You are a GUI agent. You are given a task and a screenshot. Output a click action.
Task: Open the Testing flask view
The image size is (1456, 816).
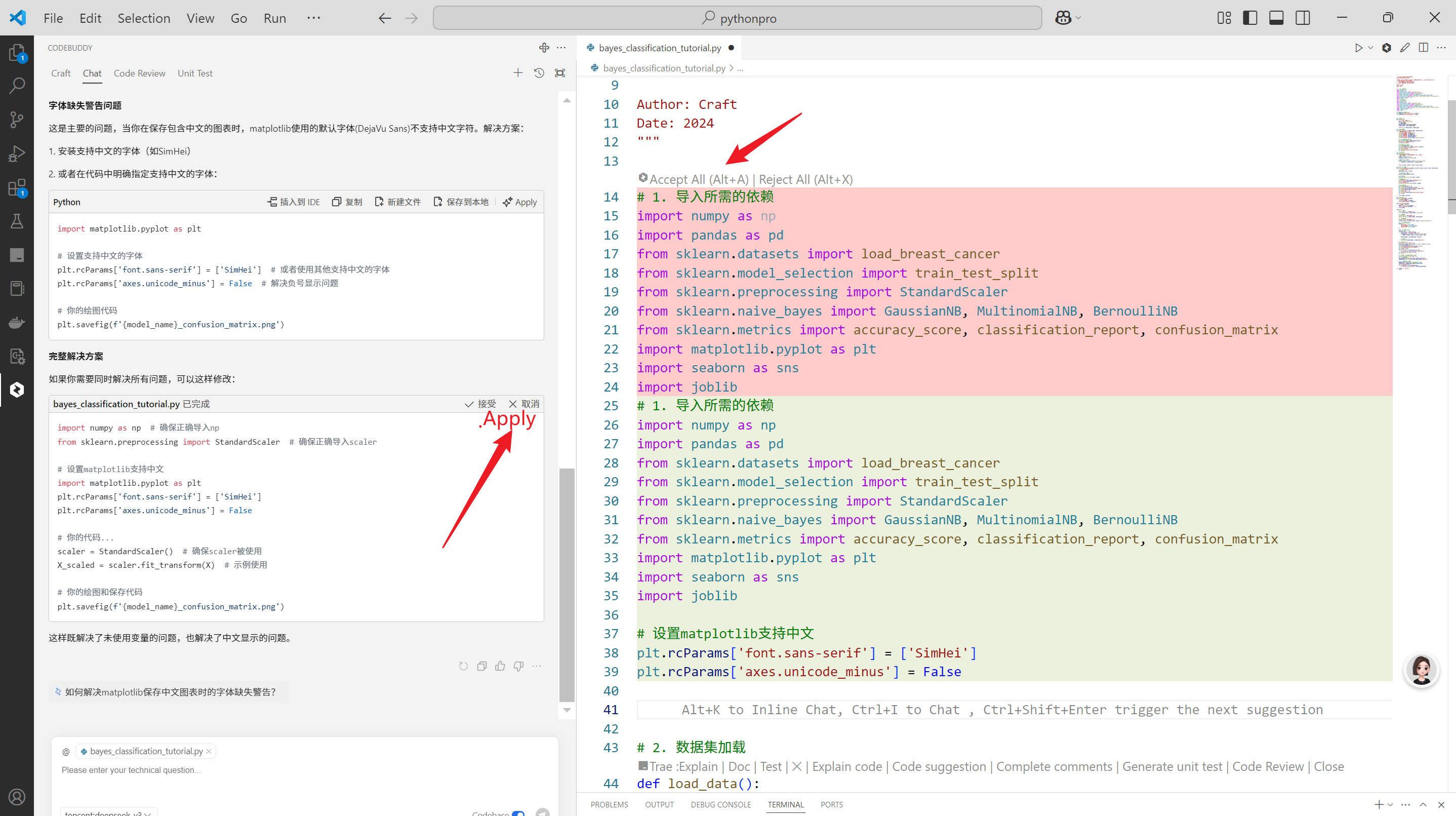[x=17, y=221]
